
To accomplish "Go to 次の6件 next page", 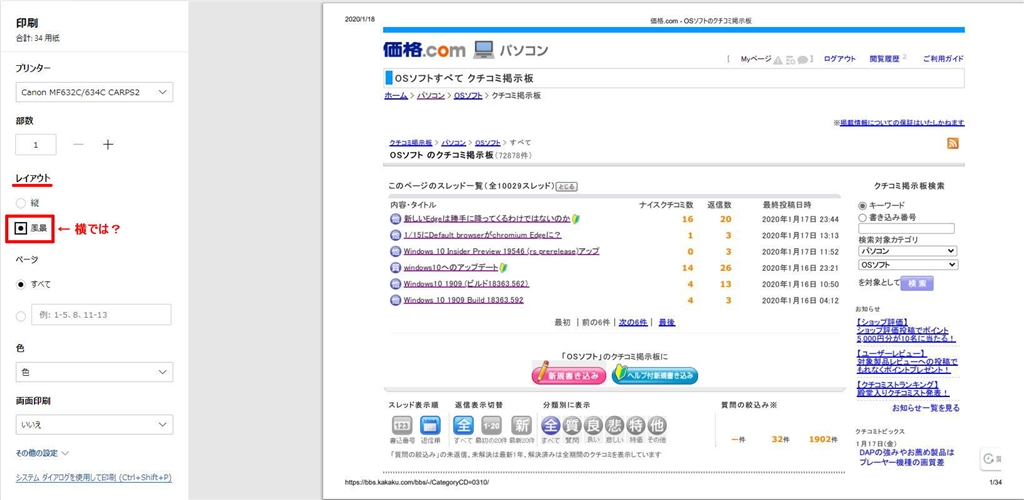I will pyautogui.click(x=632, y=322).
